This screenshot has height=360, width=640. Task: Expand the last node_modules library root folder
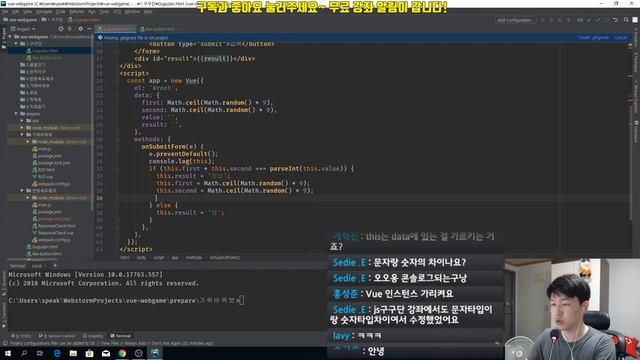click(28, 198)
